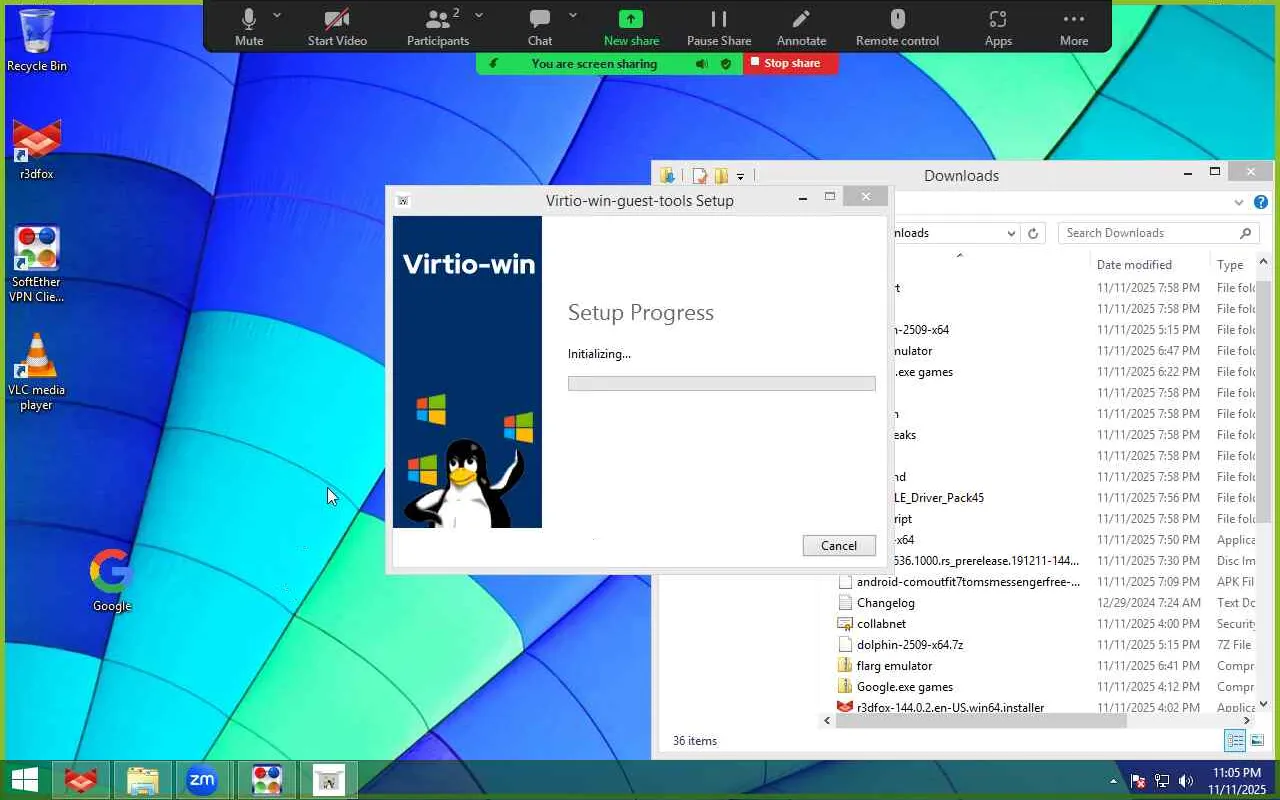Switch to Zoom on the taskbar
The height and width of the screenshot is (800, 1280).
(202, 779)
